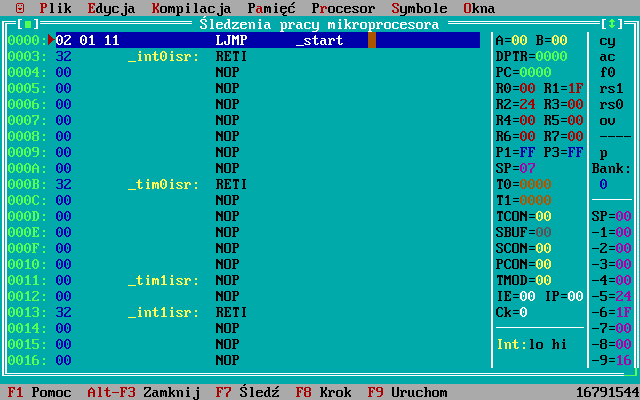Screen dimensions: 640x400
Task: Open the Symbole menu
Action: [420, 8]
